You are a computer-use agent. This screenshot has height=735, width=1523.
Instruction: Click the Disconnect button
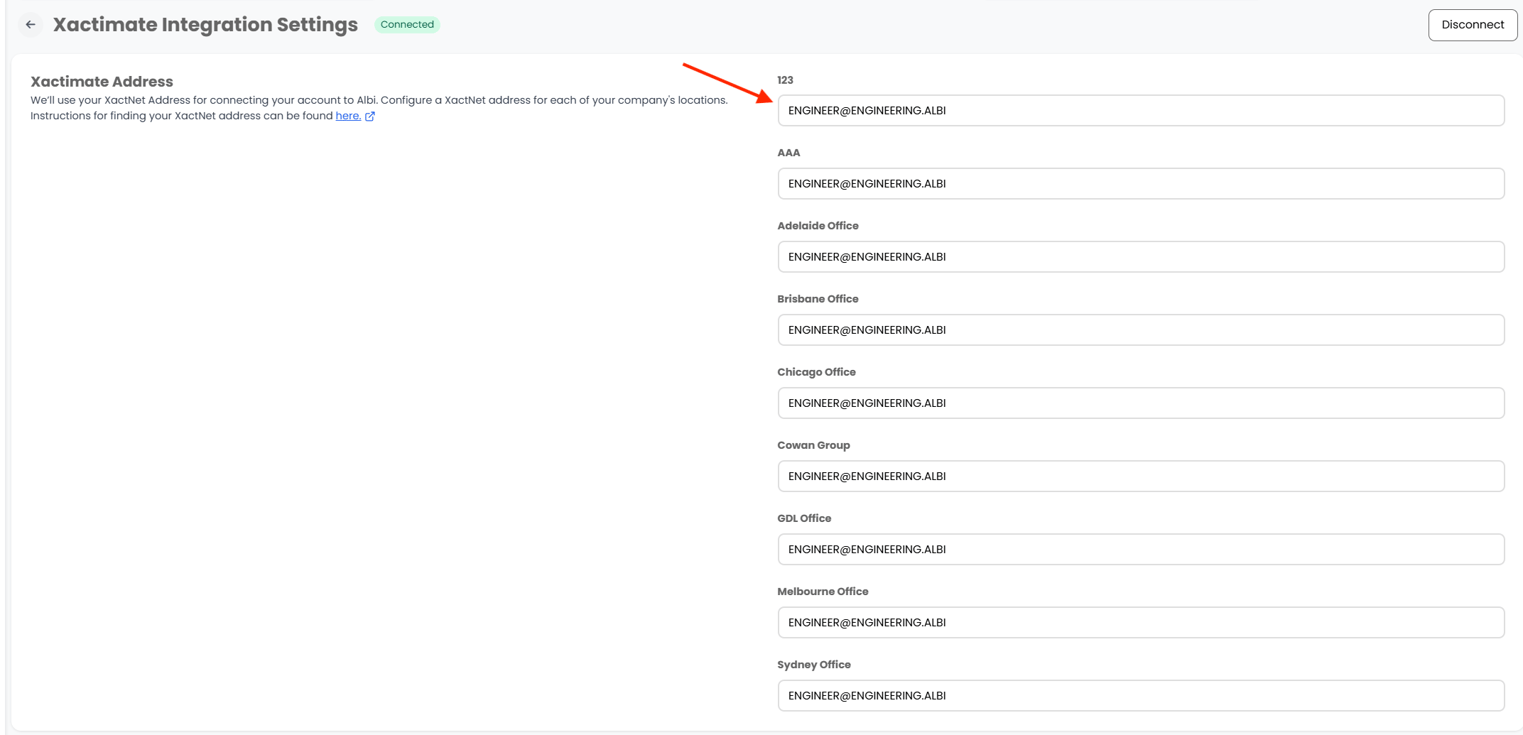[1472, 25]
